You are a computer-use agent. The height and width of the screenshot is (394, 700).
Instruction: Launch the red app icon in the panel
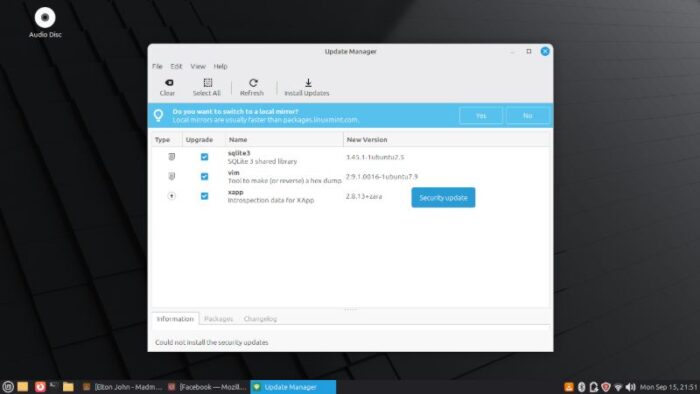(40, 386)
